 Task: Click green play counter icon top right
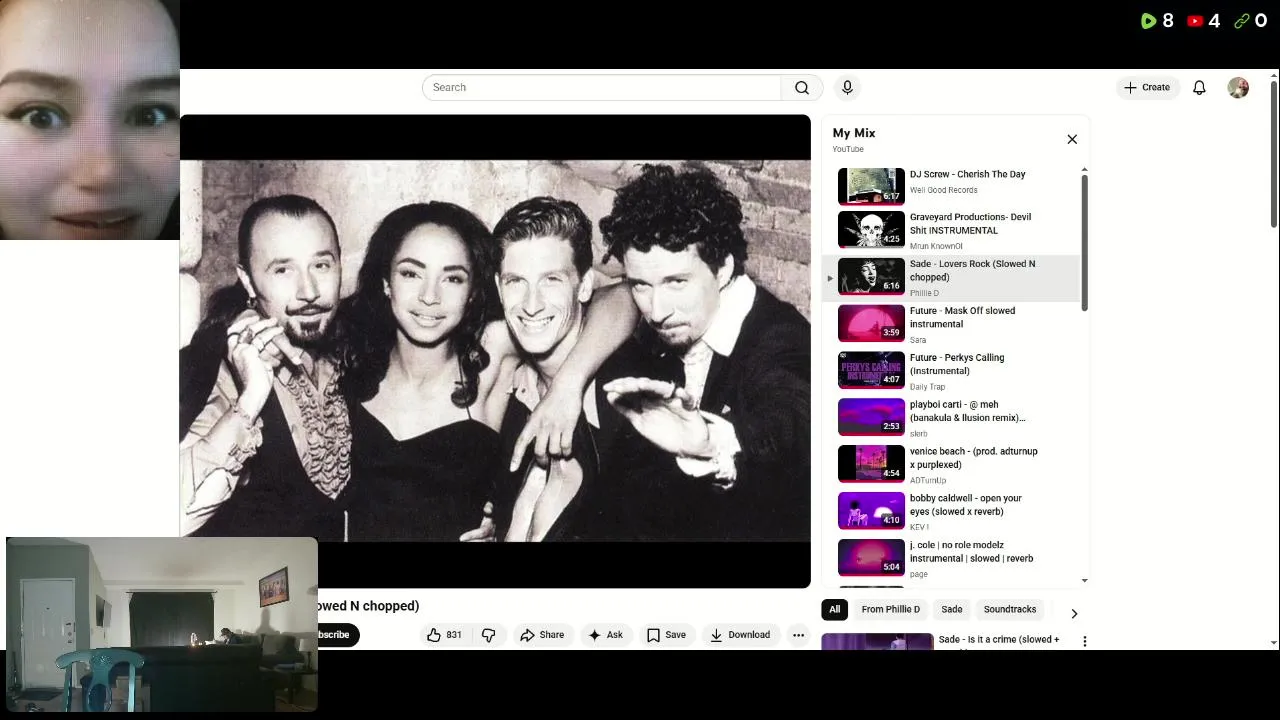[x=1148, y=21]
